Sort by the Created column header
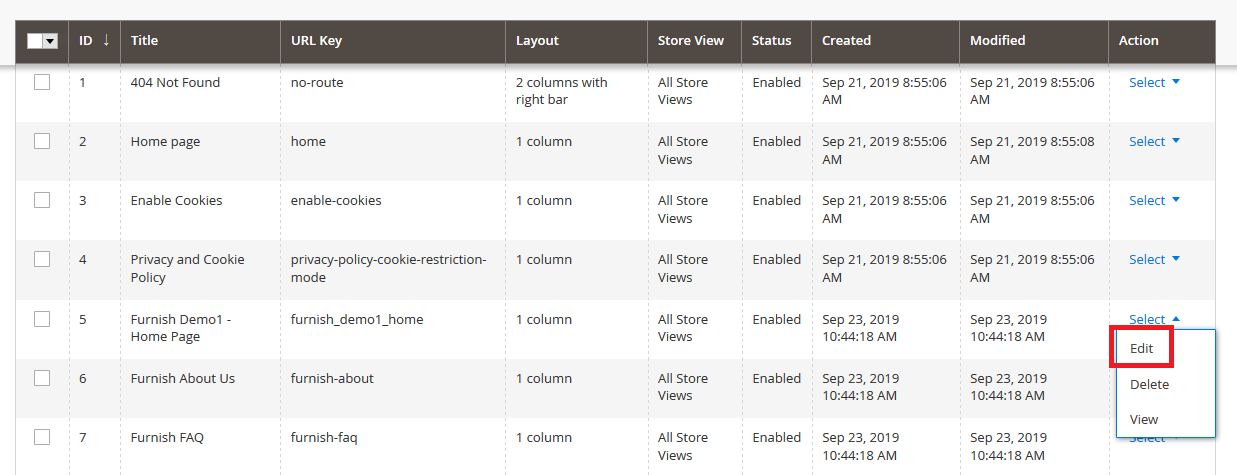1237x475 pixels. pyautogui.click(x=885, y=41)
